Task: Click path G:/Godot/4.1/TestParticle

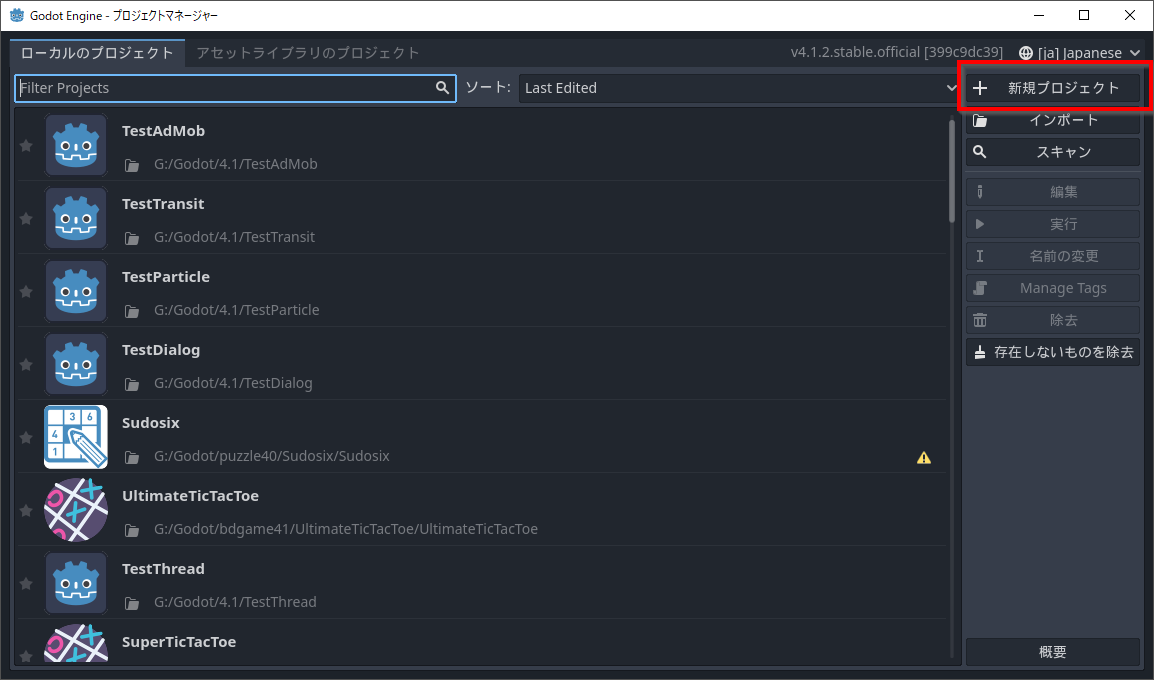Action: (x=236, y=310)
